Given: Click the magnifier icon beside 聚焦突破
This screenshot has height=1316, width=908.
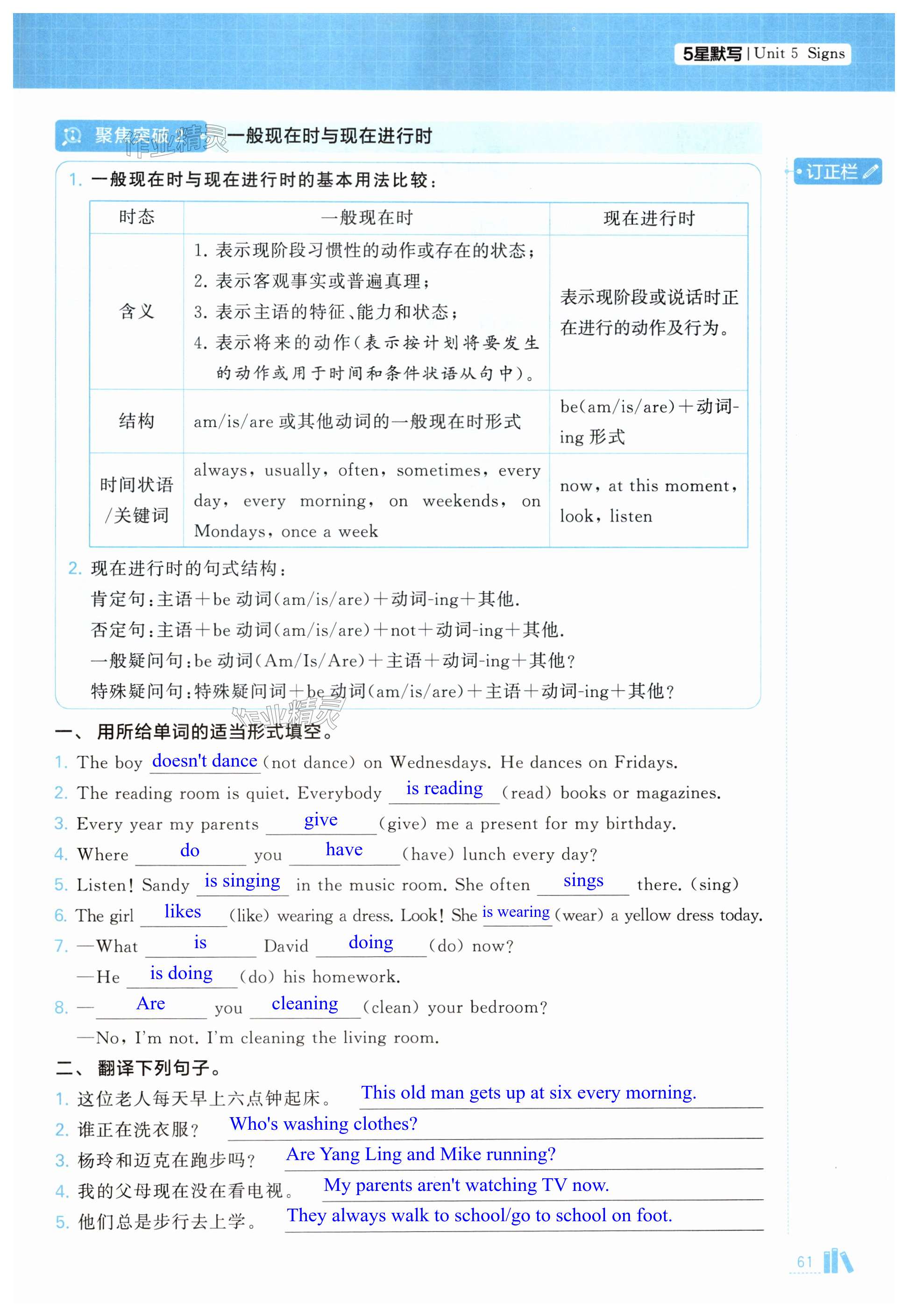Looking at the screenshot, I should (x=72, y=136).
